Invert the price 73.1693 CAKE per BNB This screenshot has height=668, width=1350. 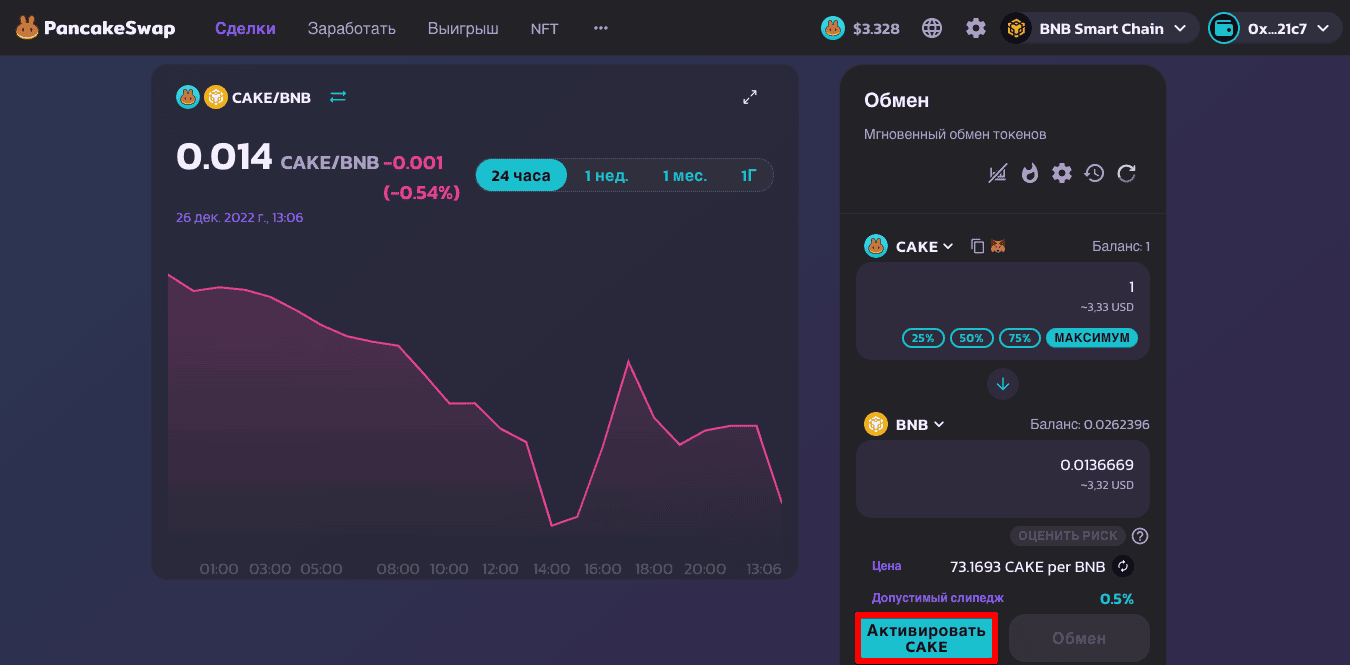pyautogui.click(x=1123, y=567)
